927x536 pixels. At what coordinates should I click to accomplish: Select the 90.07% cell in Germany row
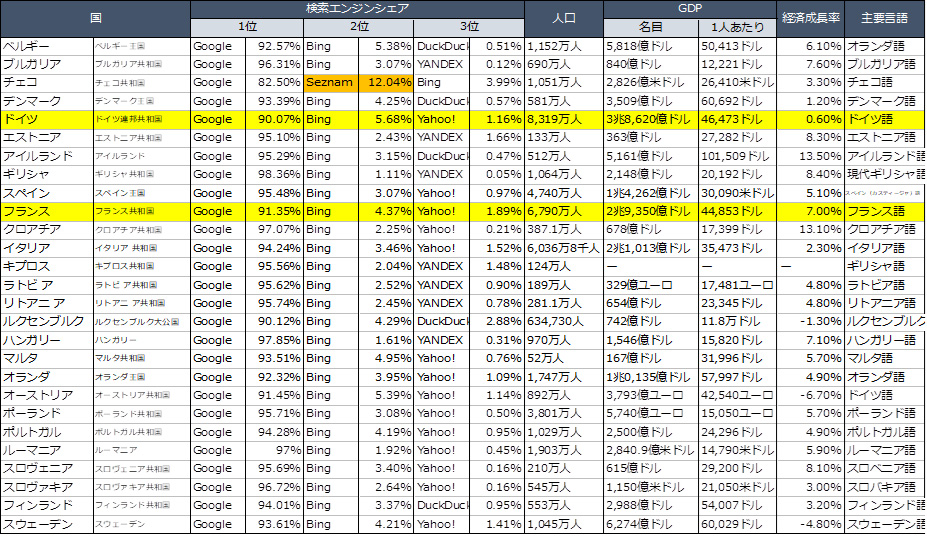(x=274, y=119)
